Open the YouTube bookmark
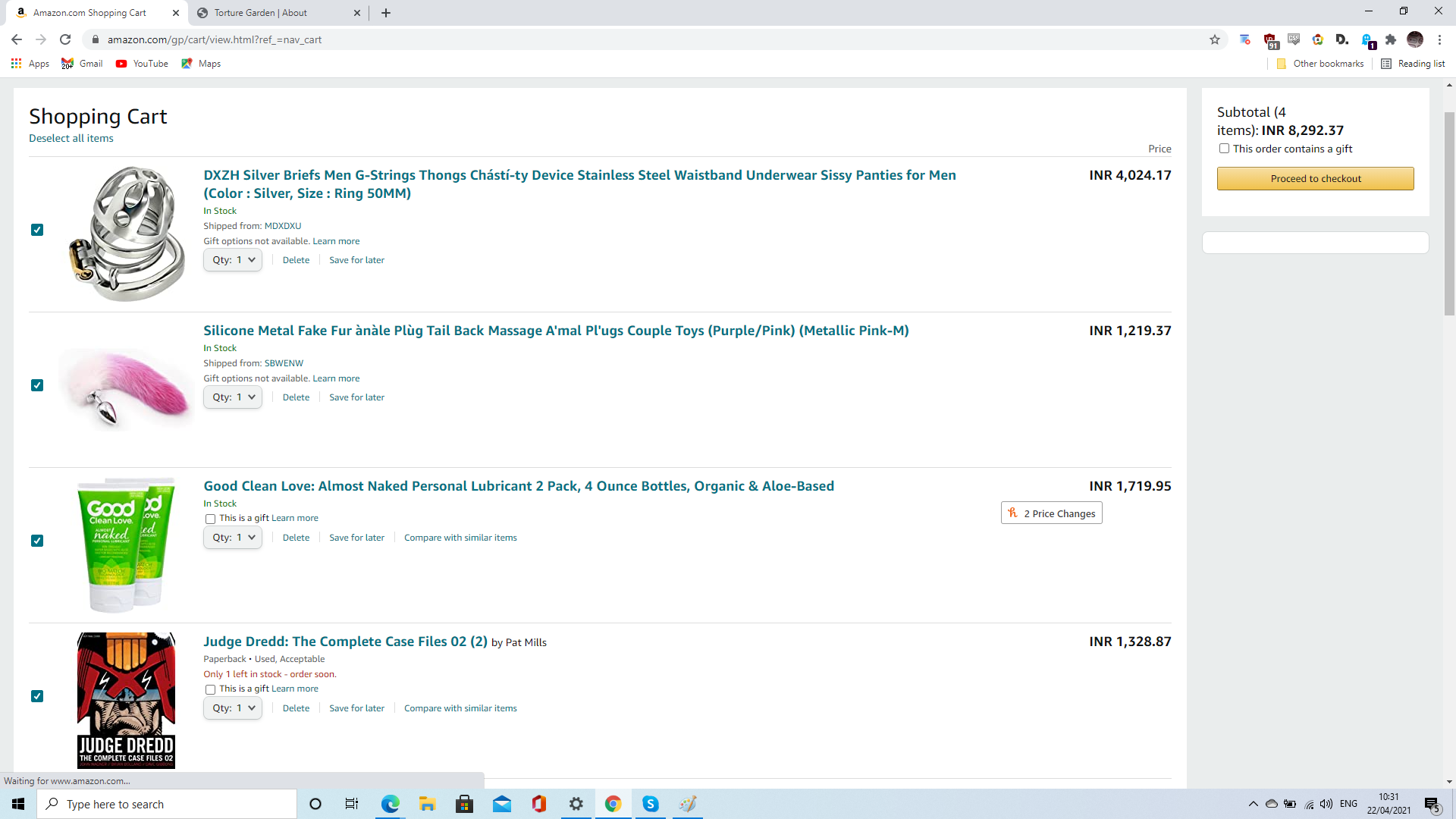This screenshot has height=819, width=1456. tap(142, 64)
